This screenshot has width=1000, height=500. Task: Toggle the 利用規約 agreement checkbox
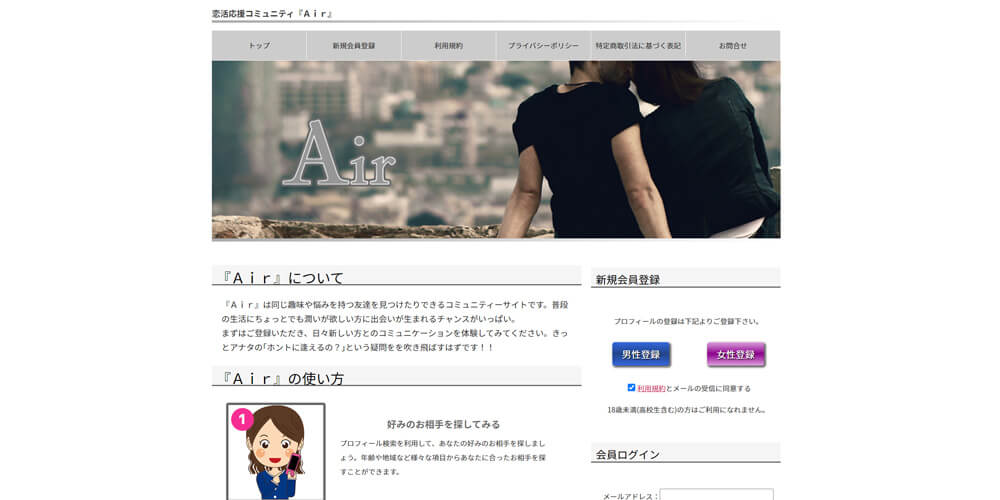coord(631,387)
